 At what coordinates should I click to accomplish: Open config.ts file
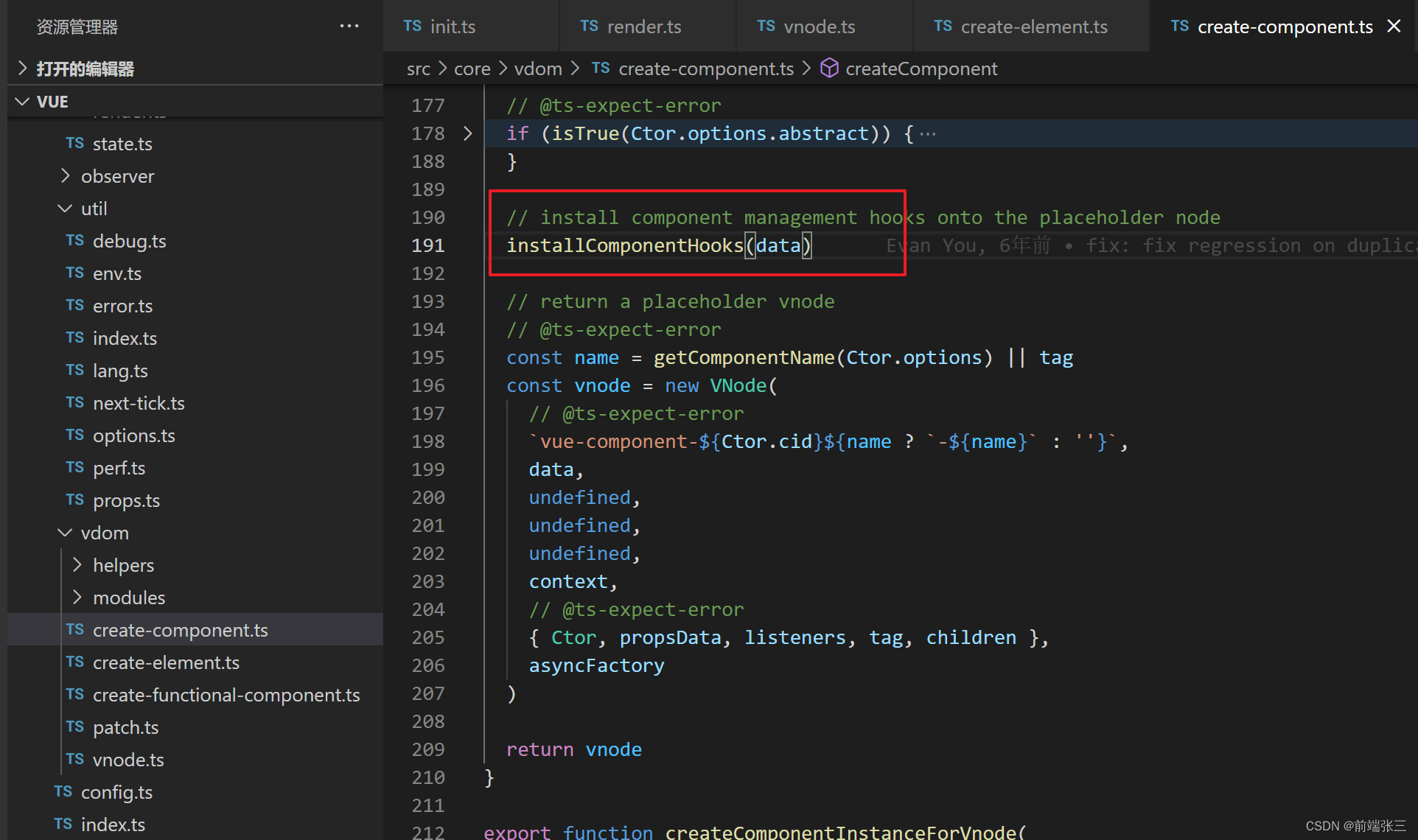point(195,792)
